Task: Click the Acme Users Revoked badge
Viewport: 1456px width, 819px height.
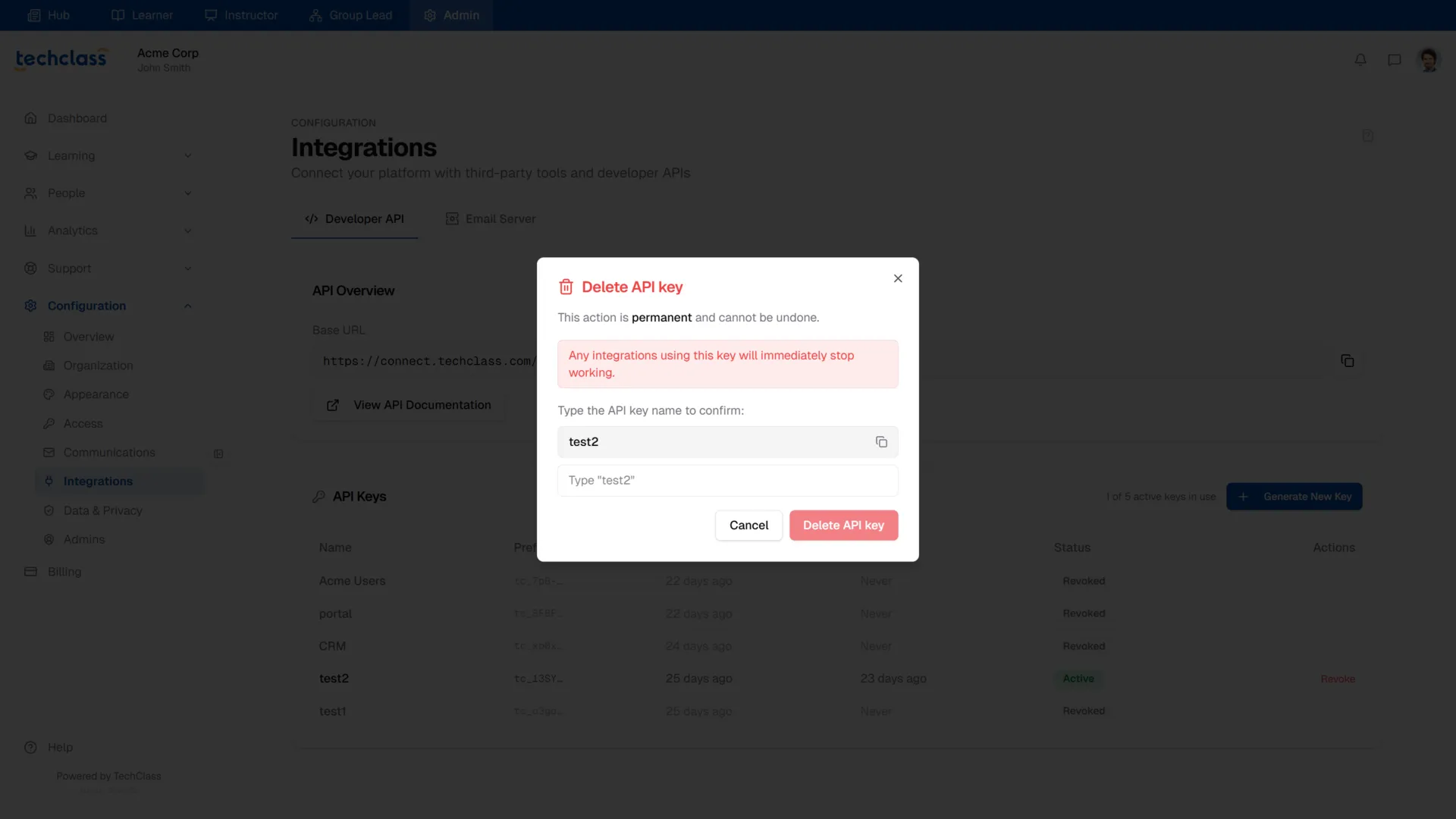Action: click(1084, 582)
